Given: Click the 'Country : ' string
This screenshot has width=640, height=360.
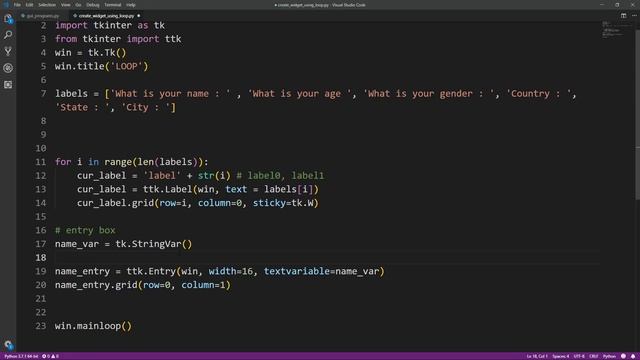Looking at the screenshot, I should coord(539,94).
